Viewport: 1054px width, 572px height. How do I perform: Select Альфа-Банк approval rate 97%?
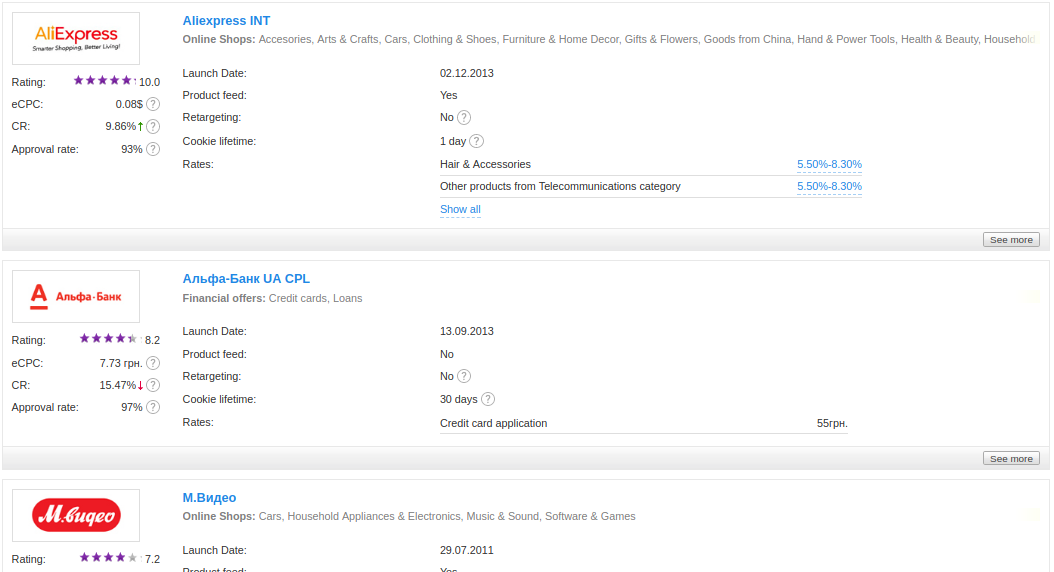tap(132, 407)
